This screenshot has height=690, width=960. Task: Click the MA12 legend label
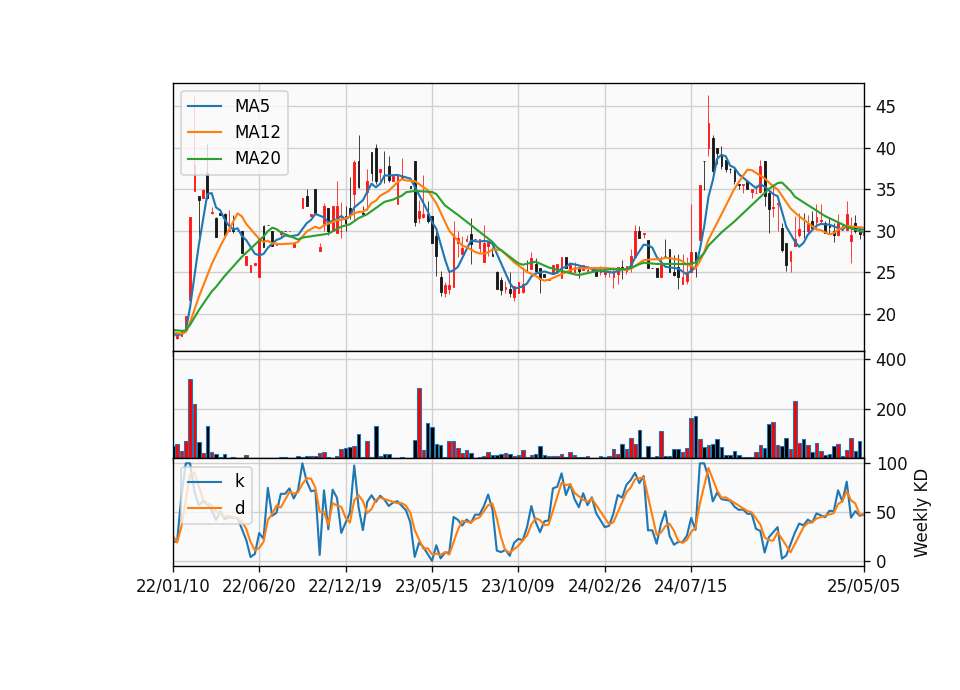[257, 132]
